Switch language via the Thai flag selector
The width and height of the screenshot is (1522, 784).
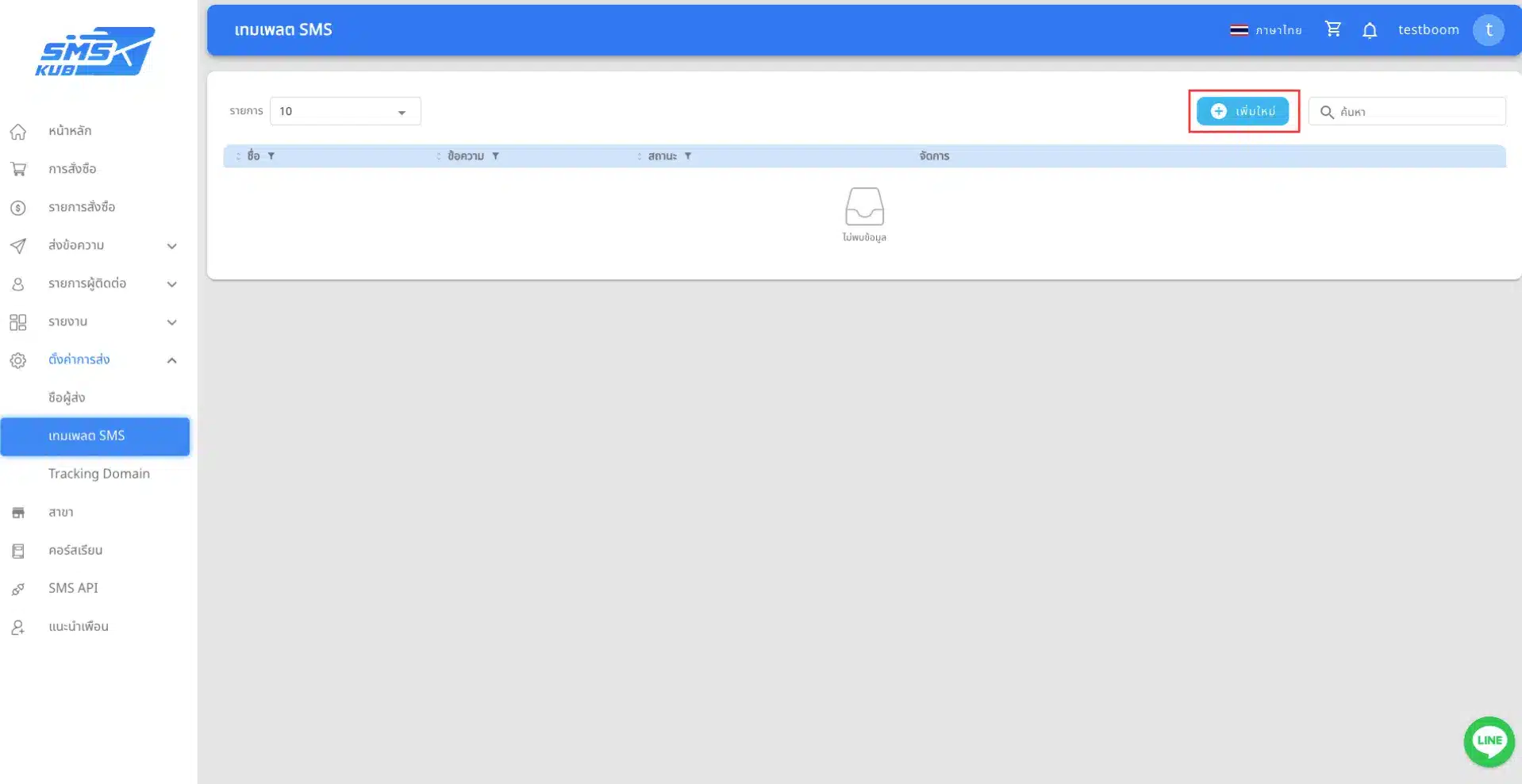click(x=1265, y=30)
